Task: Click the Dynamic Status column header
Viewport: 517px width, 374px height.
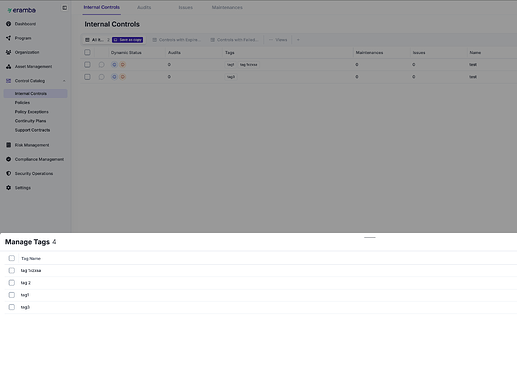Action: (126, 53)
